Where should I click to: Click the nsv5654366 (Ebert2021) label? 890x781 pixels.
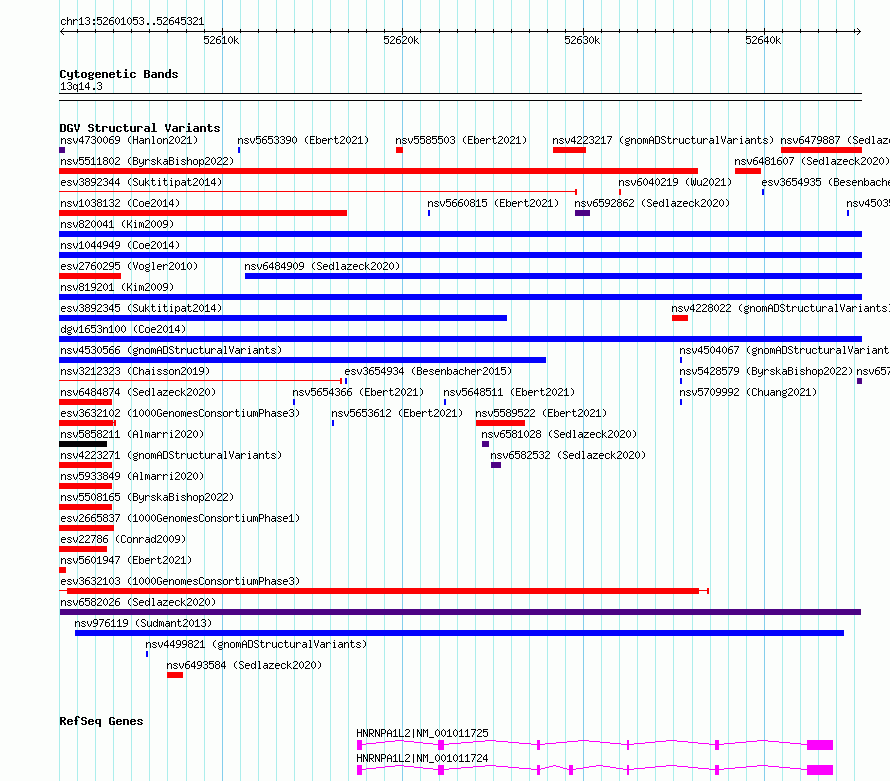pyautogui.click(x=358, y=392)
